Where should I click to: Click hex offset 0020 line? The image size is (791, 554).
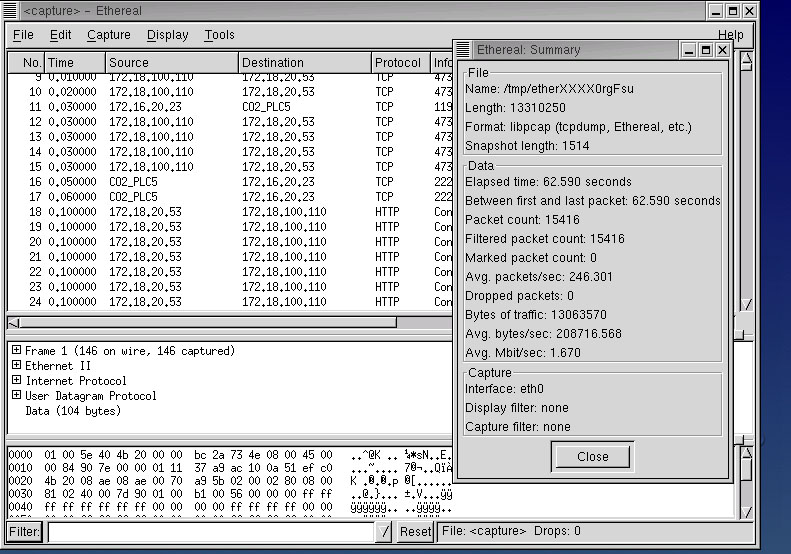click(x=230, y=481)
